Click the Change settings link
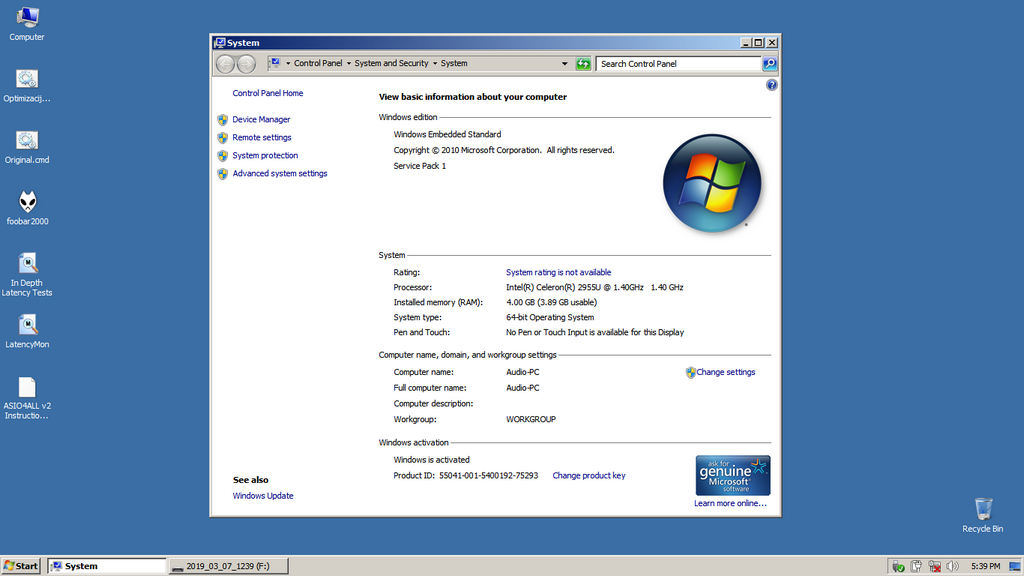The width and height of the screenshot is (1024, 576). coord(726,372)
